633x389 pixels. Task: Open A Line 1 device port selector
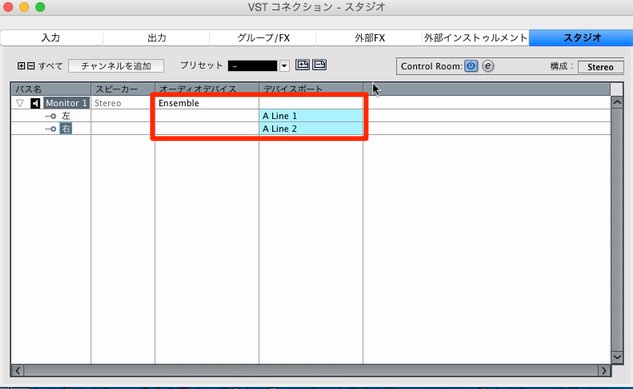[311, 116]
